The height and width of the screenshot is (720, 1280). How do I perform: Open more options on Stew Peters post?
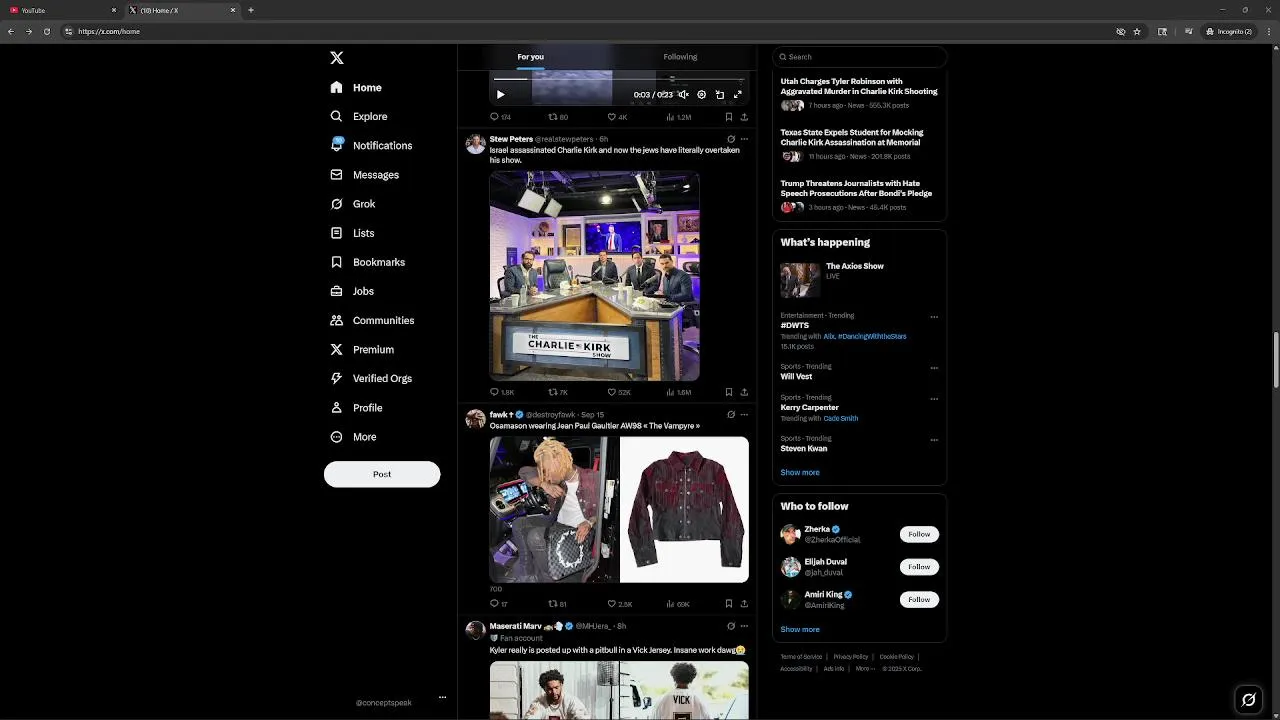click(744, 139)
